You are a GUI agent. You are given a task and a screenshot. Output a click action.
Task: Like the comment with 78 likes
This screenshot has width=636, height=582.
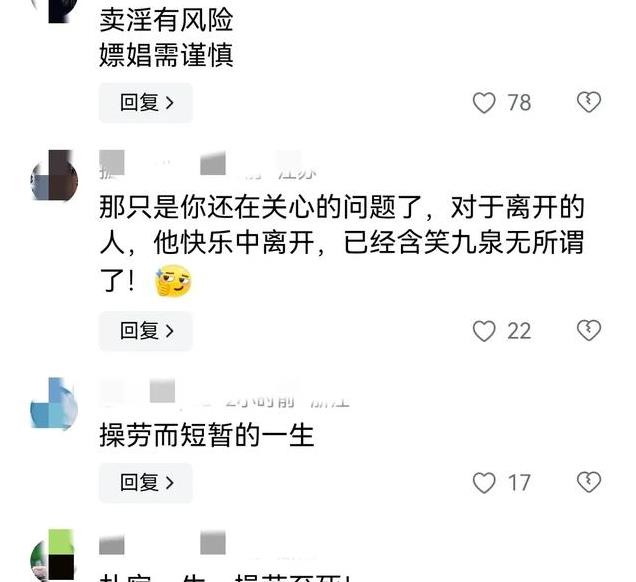[484, 103]
